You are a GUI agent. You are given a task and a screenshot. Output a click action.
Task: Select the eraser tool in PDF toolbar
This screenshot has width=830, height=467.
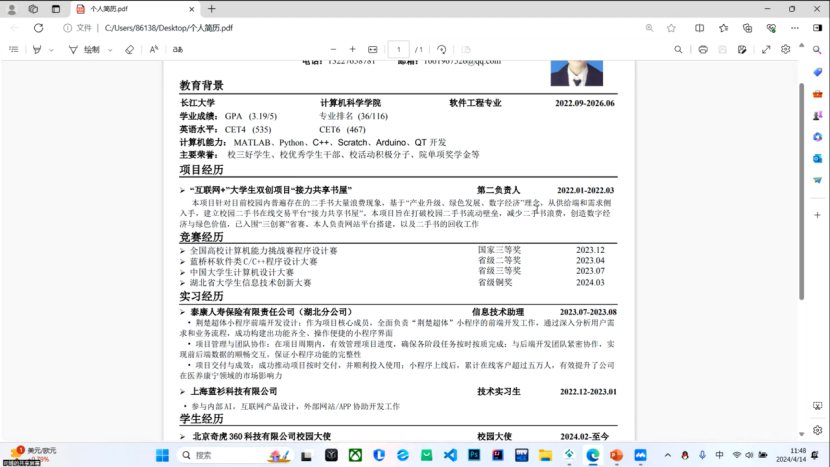(129, 49)
